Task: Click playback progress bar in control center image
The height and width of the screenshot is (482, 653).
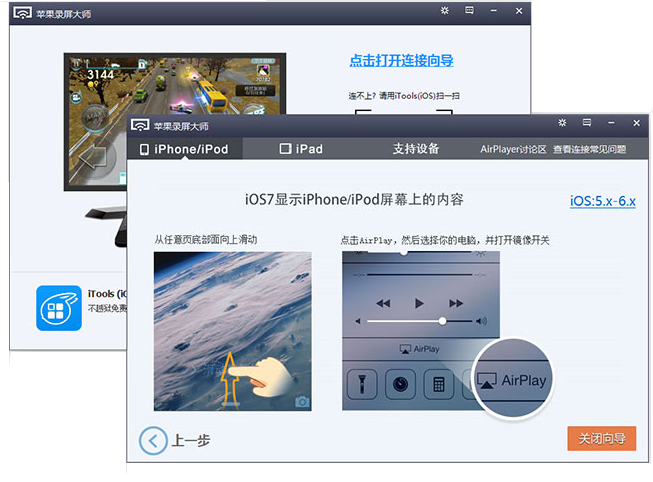Action: pos(419,275)
